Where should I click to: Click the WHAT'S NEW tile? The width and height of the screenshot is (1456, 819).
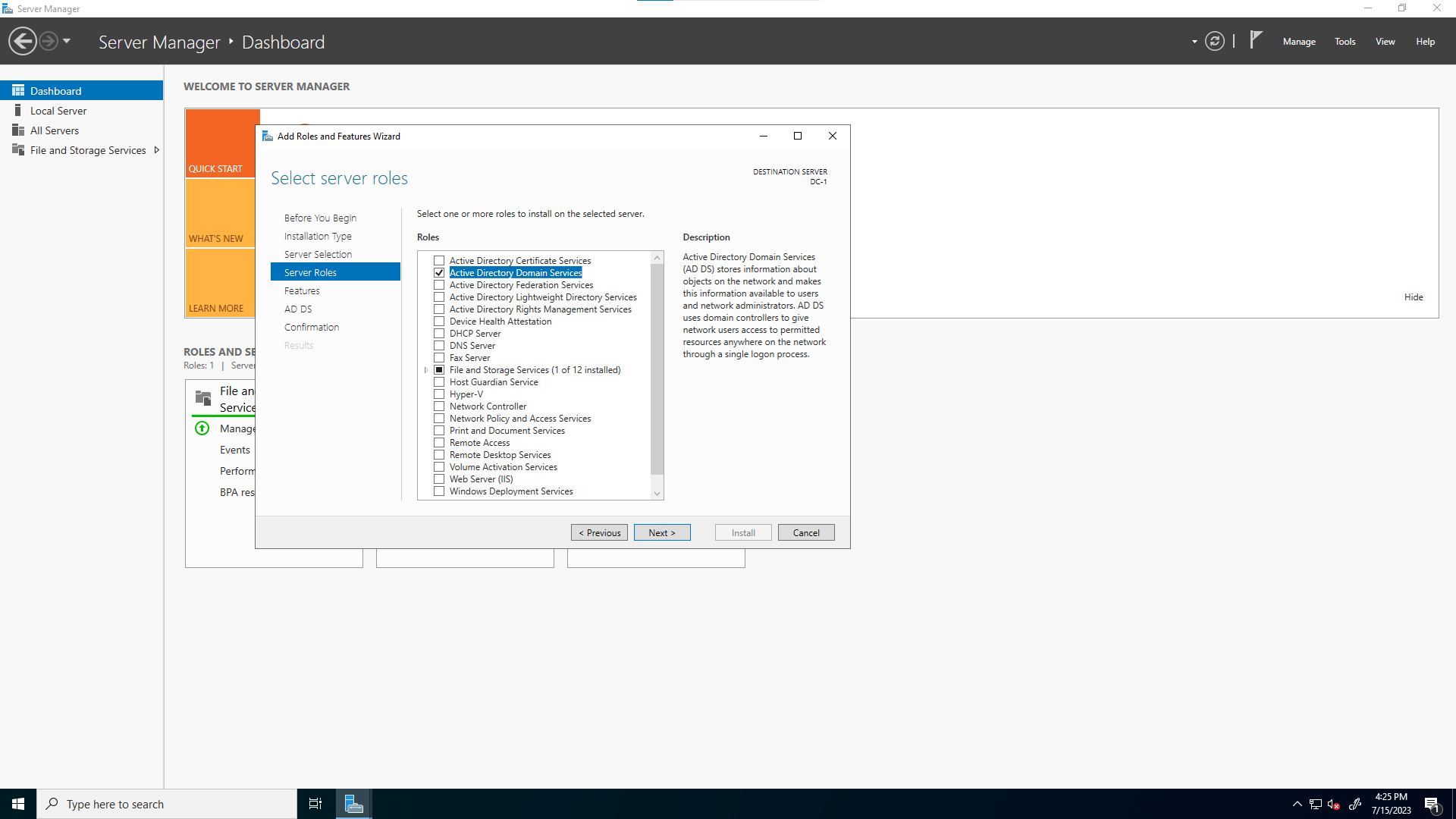point(220,214)
